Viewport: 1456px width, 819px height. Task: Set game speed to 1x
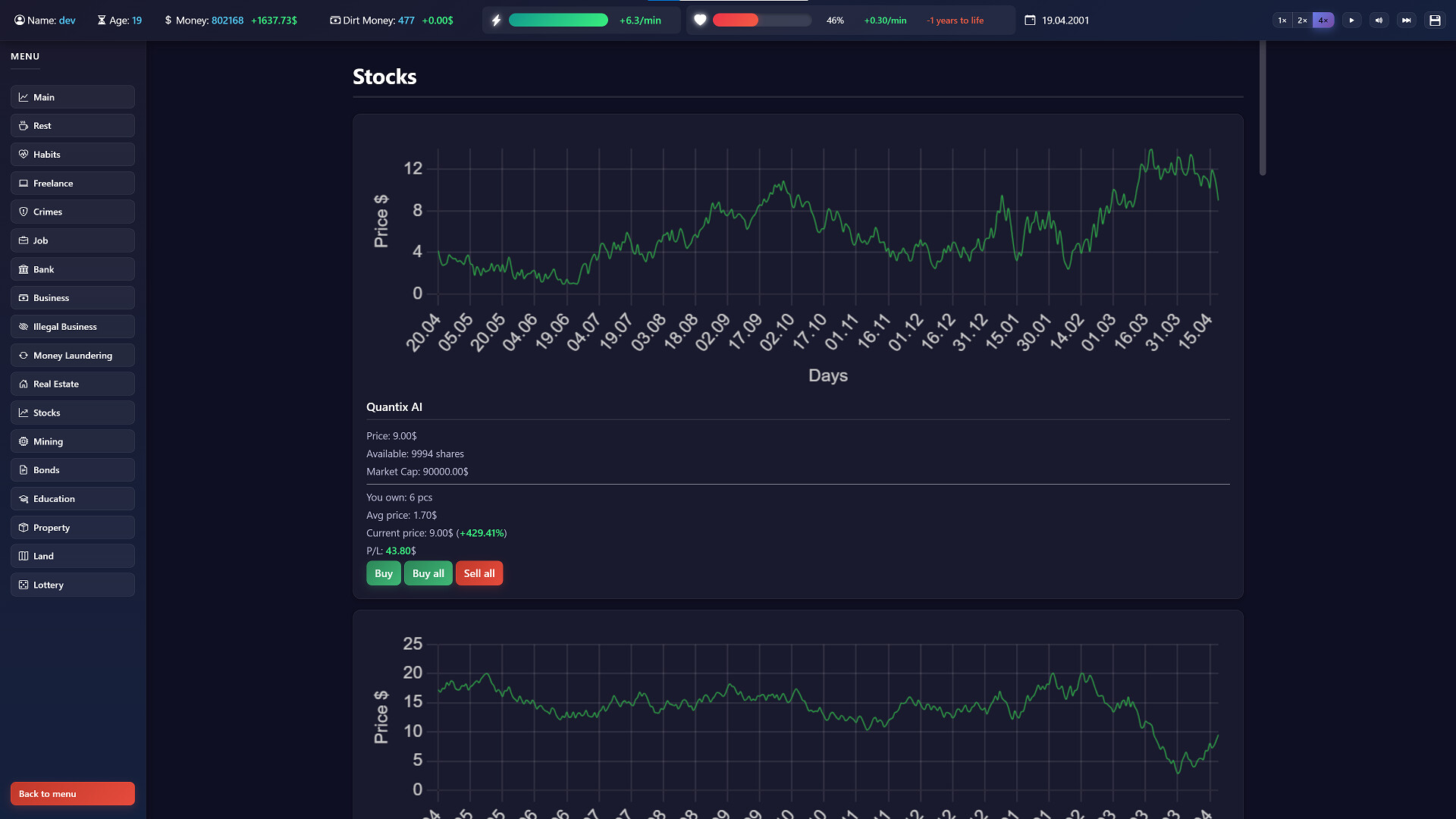click(1282, 20)
